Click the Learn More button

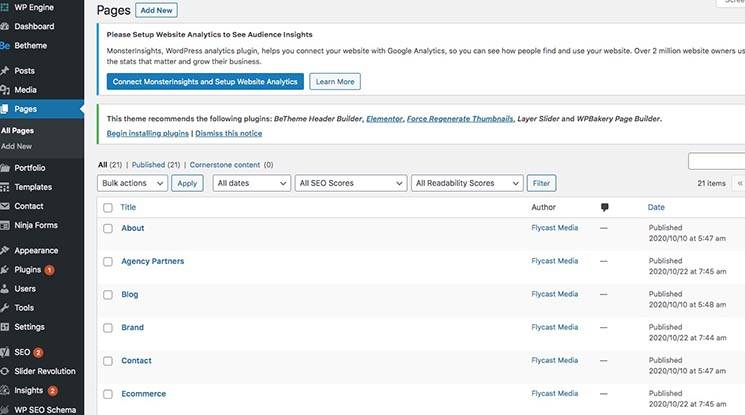coord(335,81)
